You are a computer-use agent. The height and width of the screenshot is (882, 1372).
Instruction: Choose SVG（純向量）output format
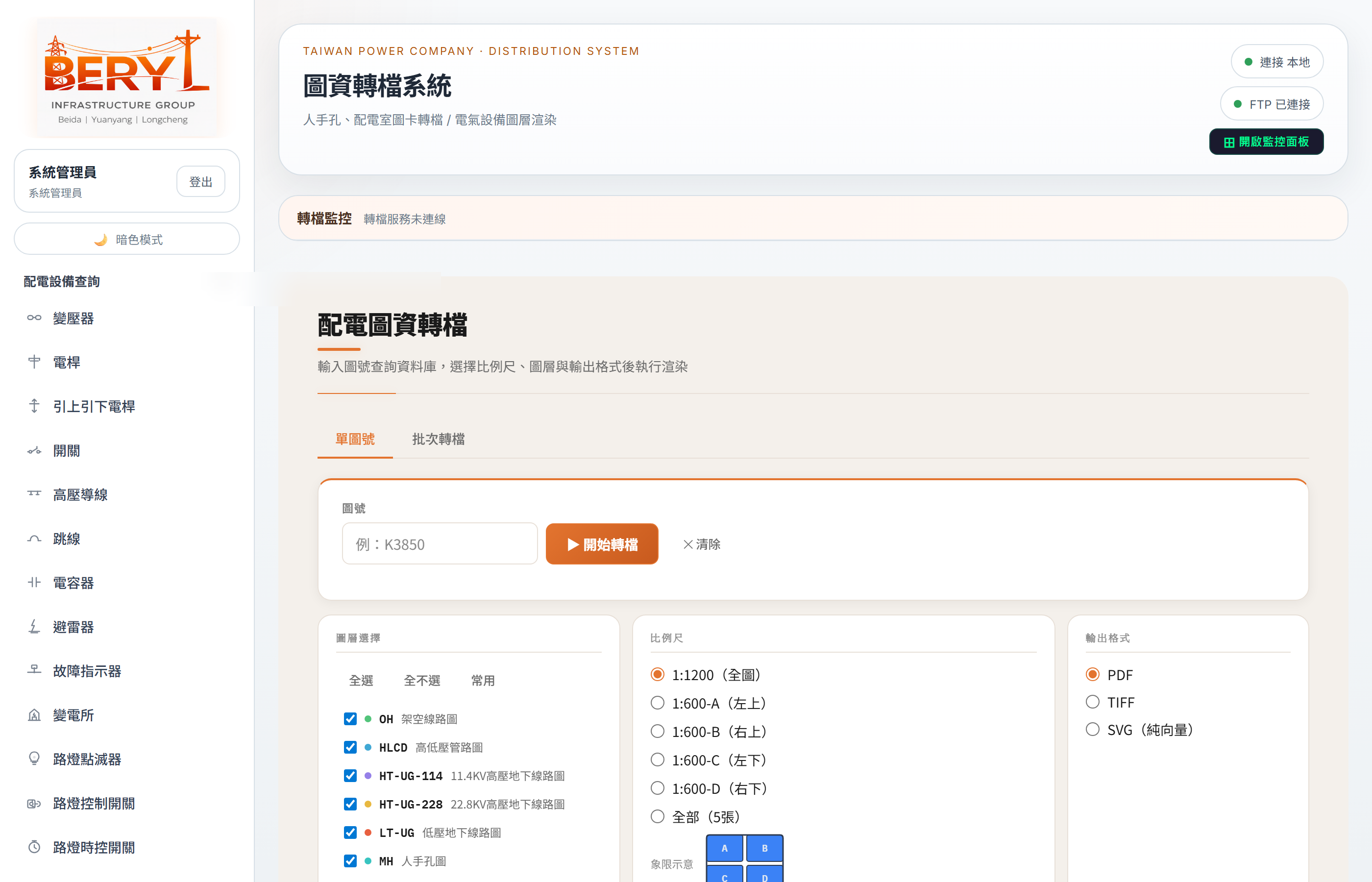(1093, 730)
